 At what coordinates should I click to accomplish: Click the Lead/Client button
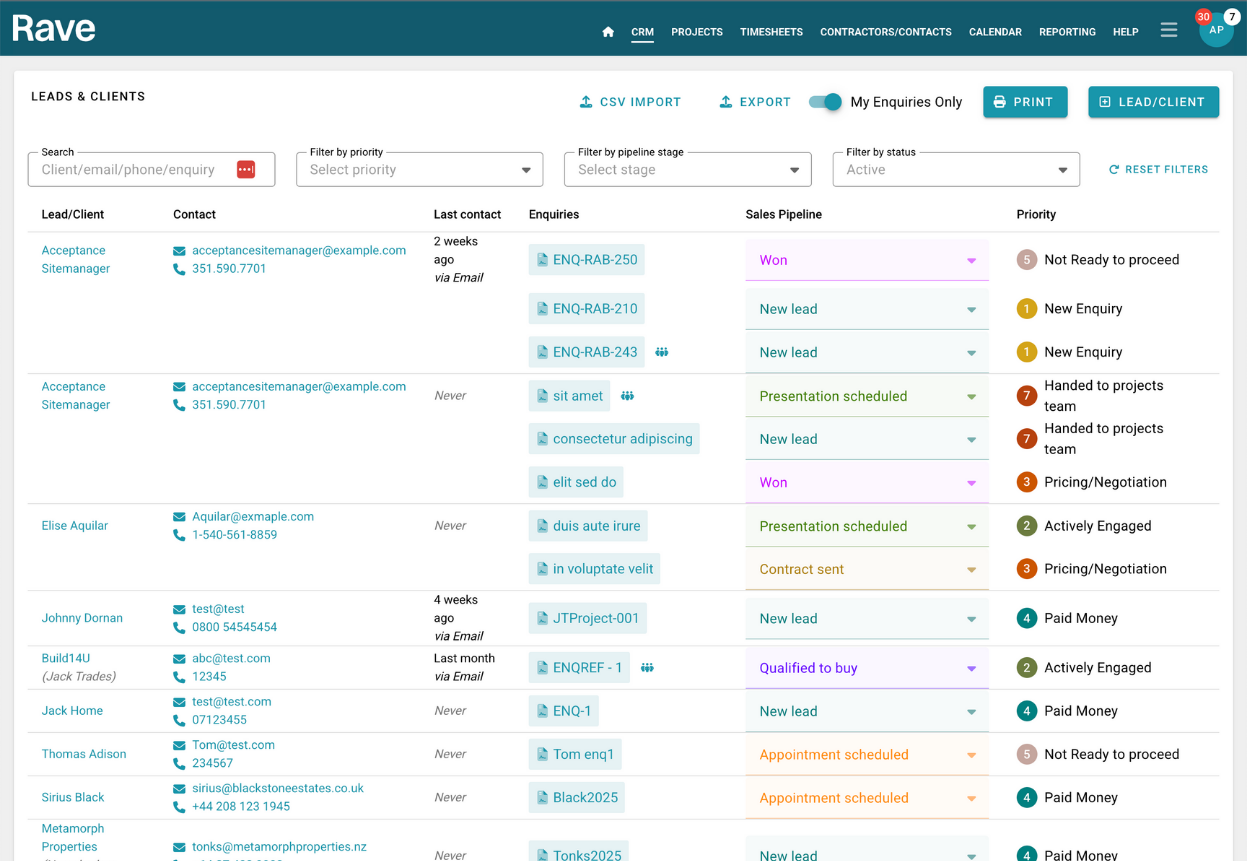tap(1153, 102)
